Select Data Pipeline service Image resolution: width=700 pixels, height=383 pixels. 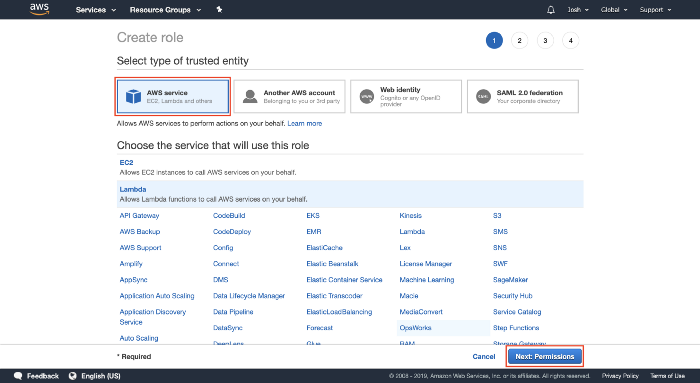pyautogui.click(x=233, y=312)
